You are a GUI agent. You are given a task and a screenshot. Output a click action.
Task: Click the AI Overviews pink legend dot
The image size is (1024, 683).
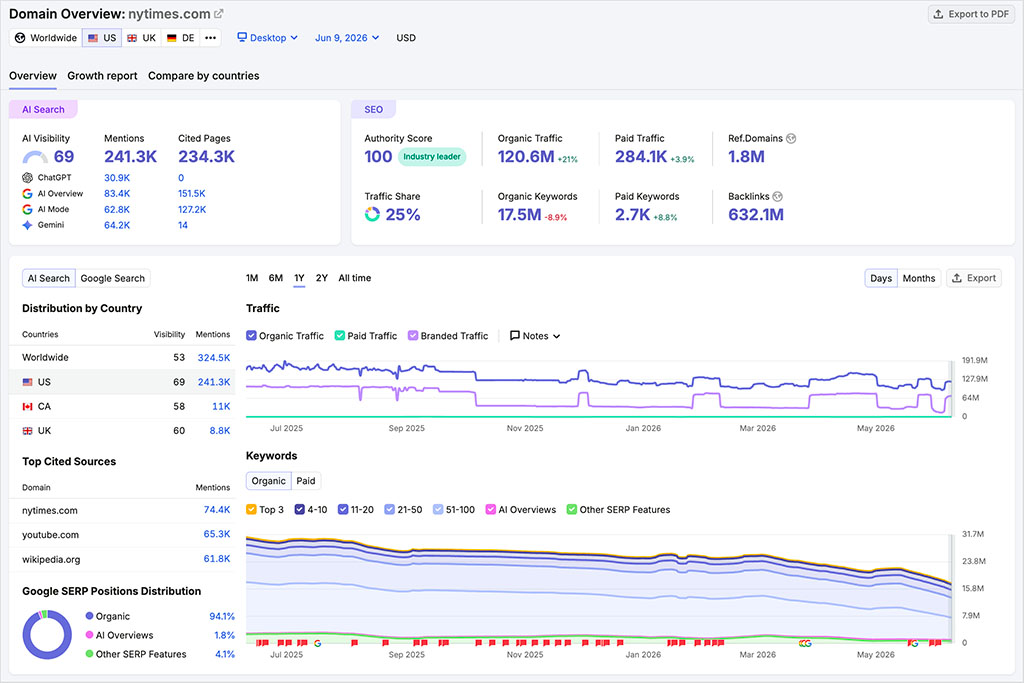pos(89,635)
